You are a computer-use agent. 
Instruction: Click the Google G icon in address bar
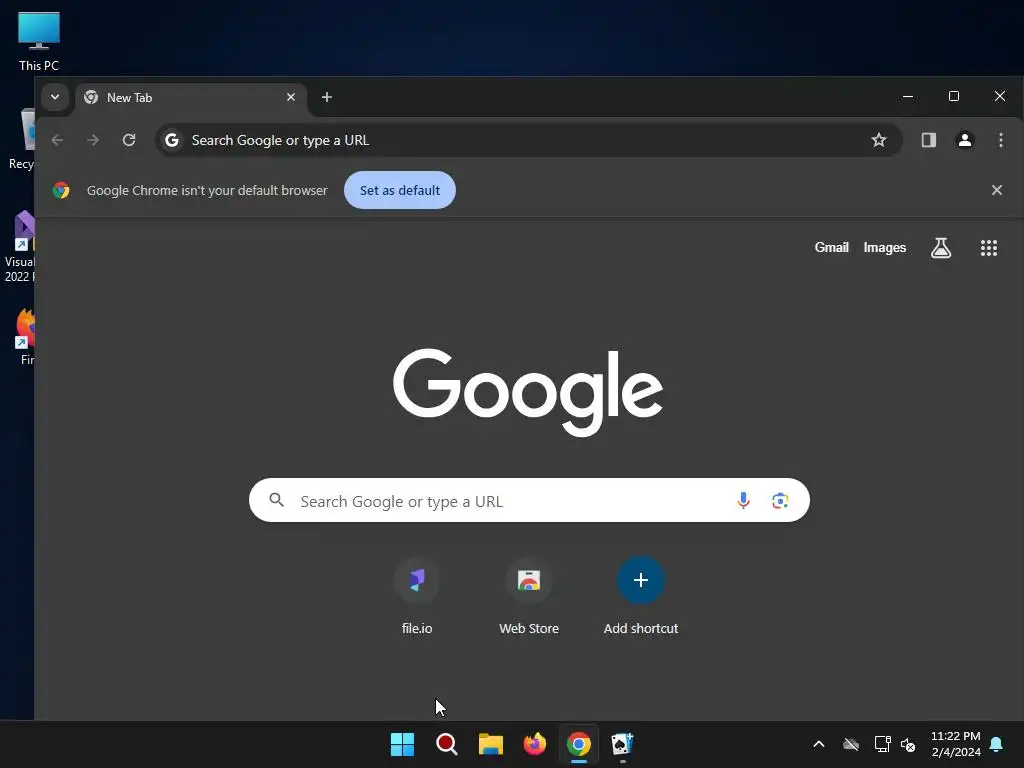pos(172,140)
